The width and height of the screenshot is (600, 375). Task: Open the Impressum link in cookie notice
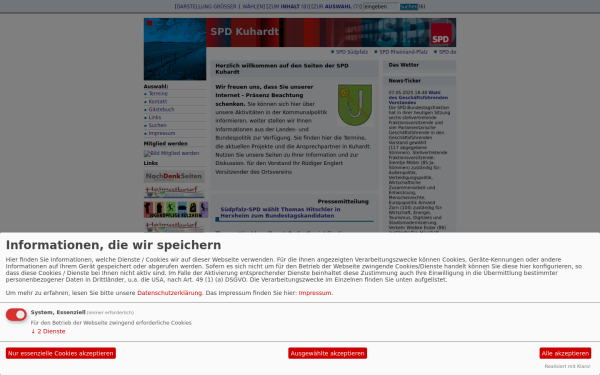(x=315, y=293)
